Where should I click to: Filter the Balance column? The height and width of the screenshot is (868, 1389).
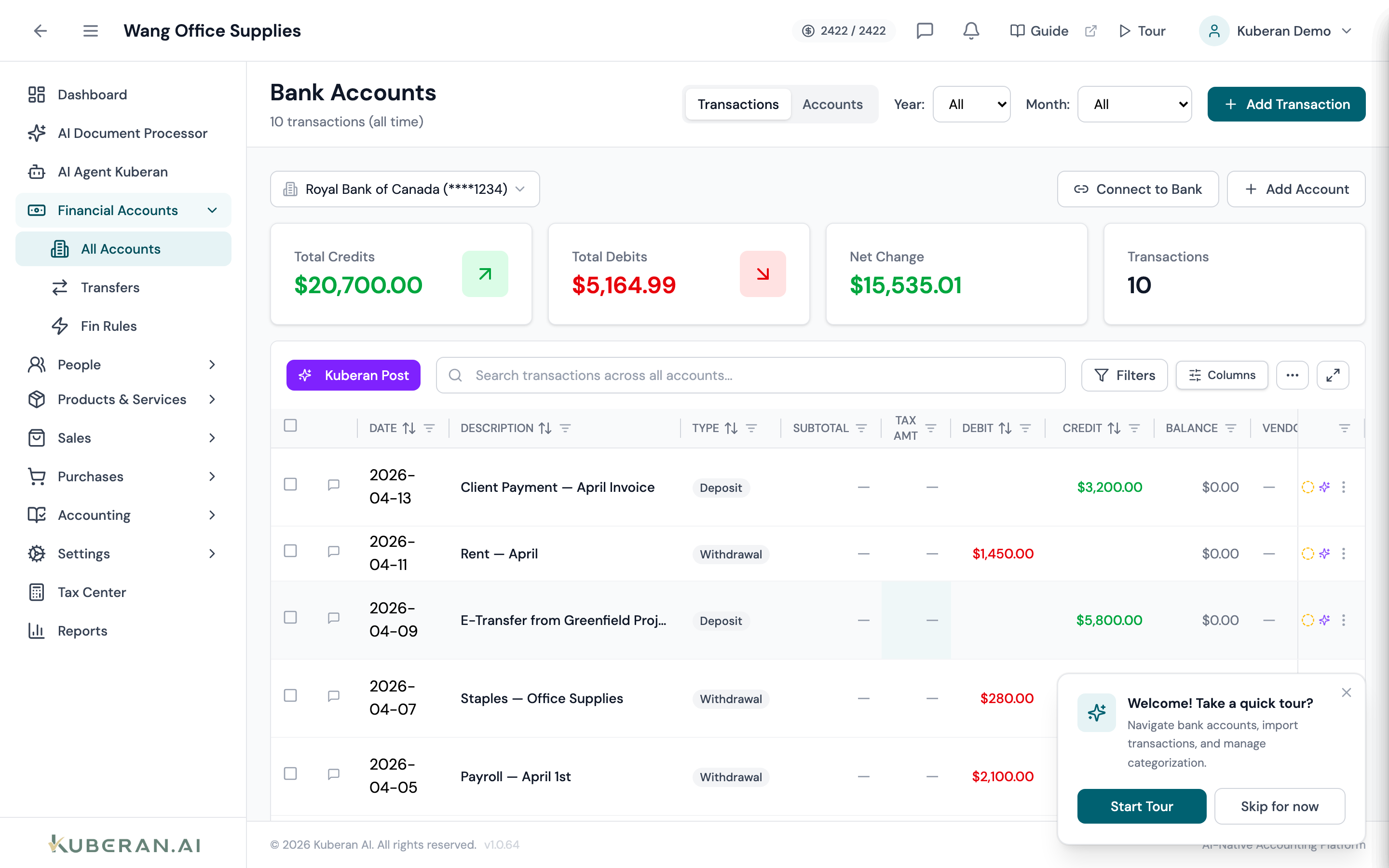(1231, 428)
